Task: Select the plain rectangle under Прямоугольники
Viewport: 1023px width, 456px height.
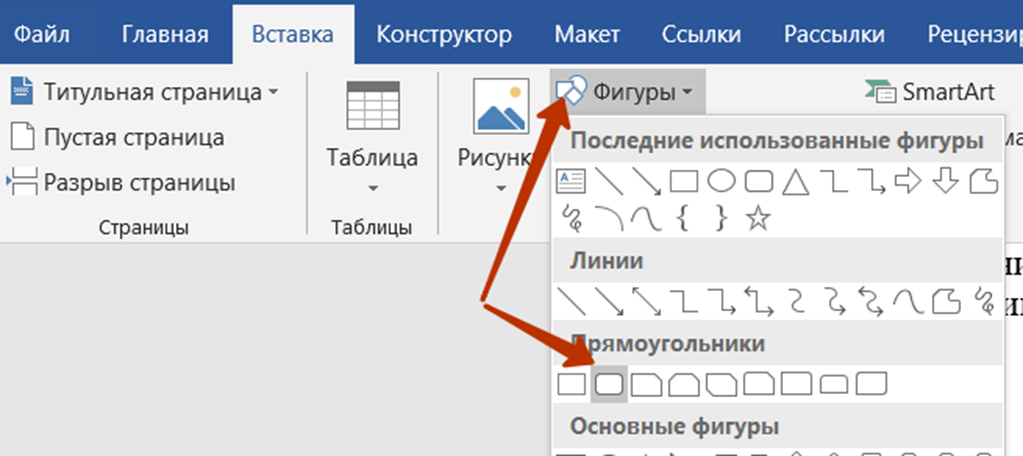Action: tap(572, 384)
